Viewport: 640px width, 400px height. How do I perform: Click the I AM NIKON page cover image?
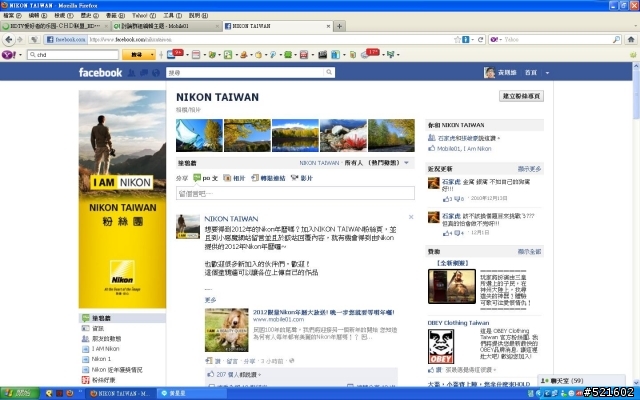tap(122, 199)
